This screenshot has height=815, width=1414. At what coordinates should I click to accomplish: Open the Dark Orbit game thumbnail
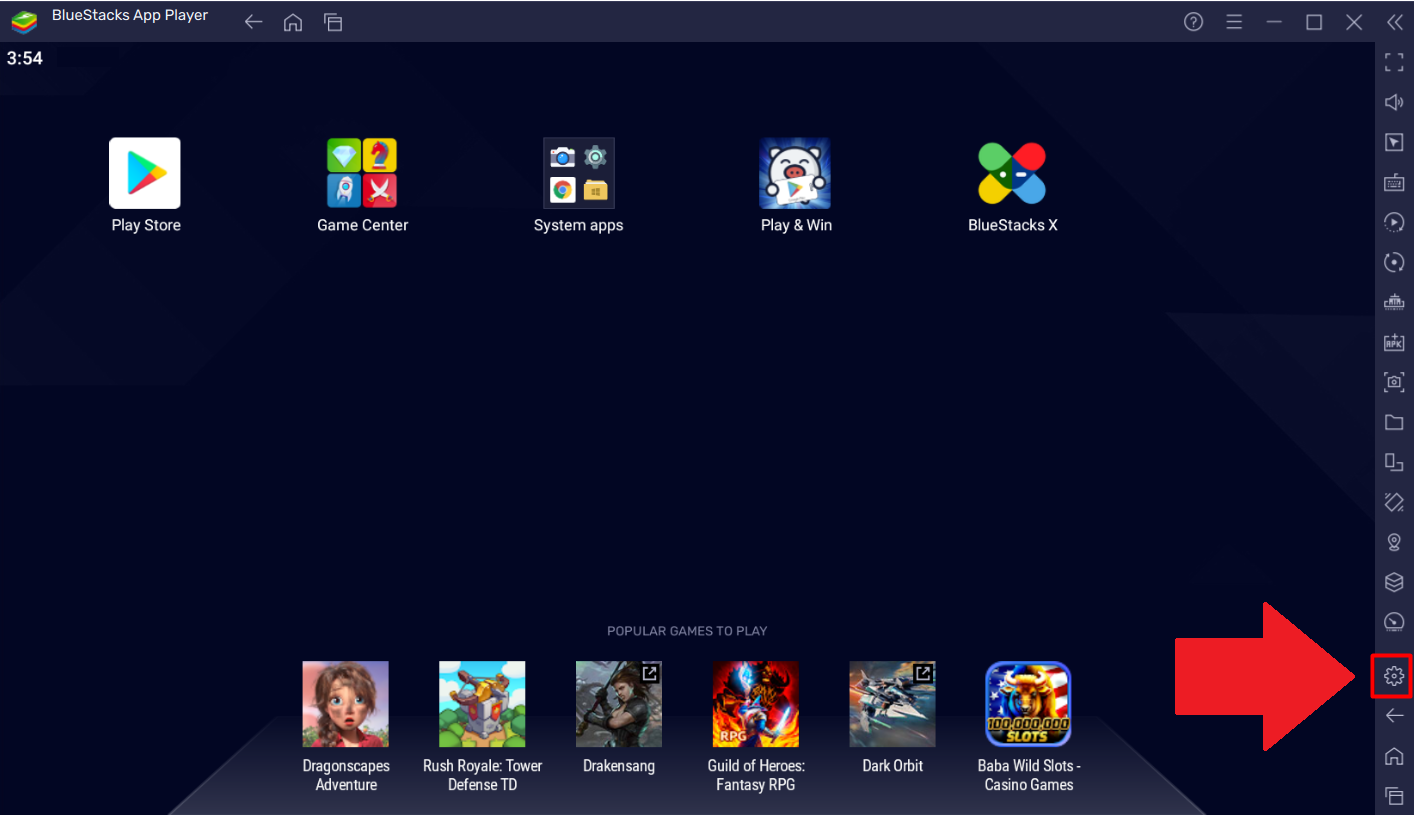click(893, 704)
